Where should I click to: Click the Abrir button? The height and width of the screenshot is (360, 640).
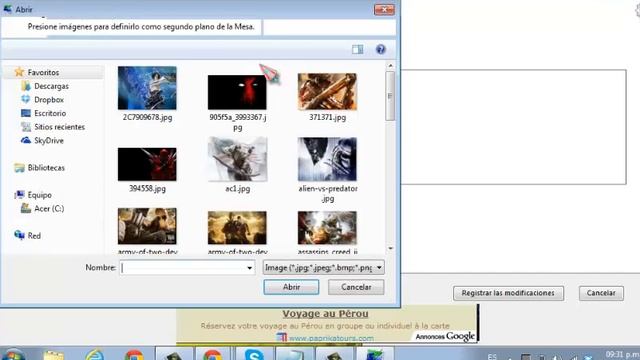[291, 287]
